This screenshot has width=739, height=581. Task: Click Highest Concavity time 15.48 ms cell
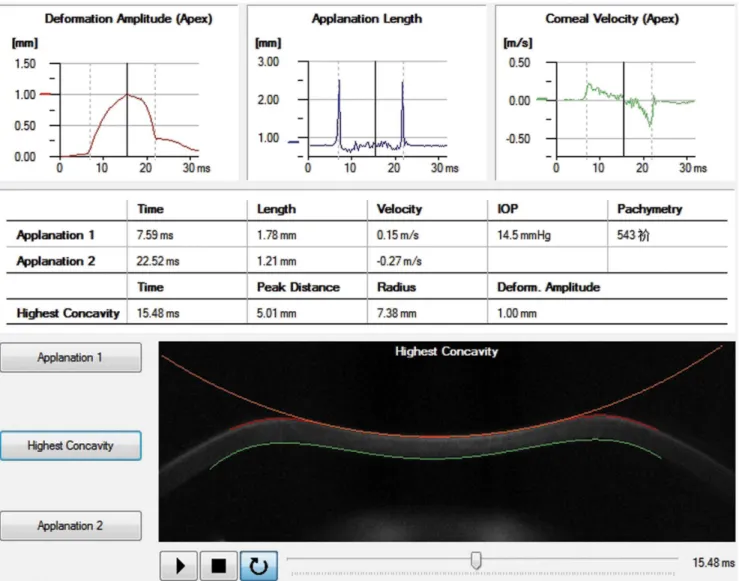(x=158, y=313)
